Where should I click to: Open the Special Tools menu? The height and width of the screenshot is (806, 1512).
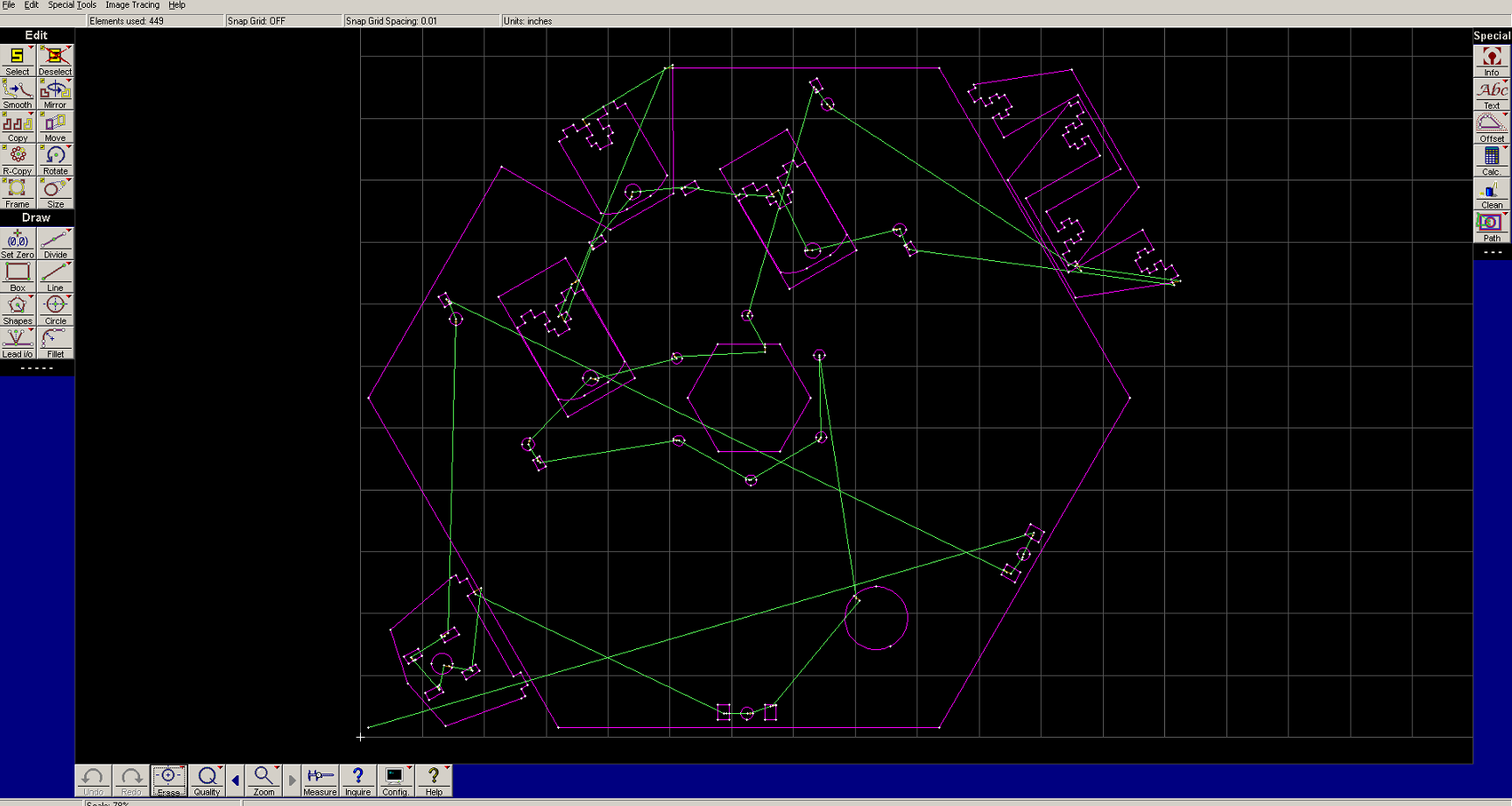(72, 5)
